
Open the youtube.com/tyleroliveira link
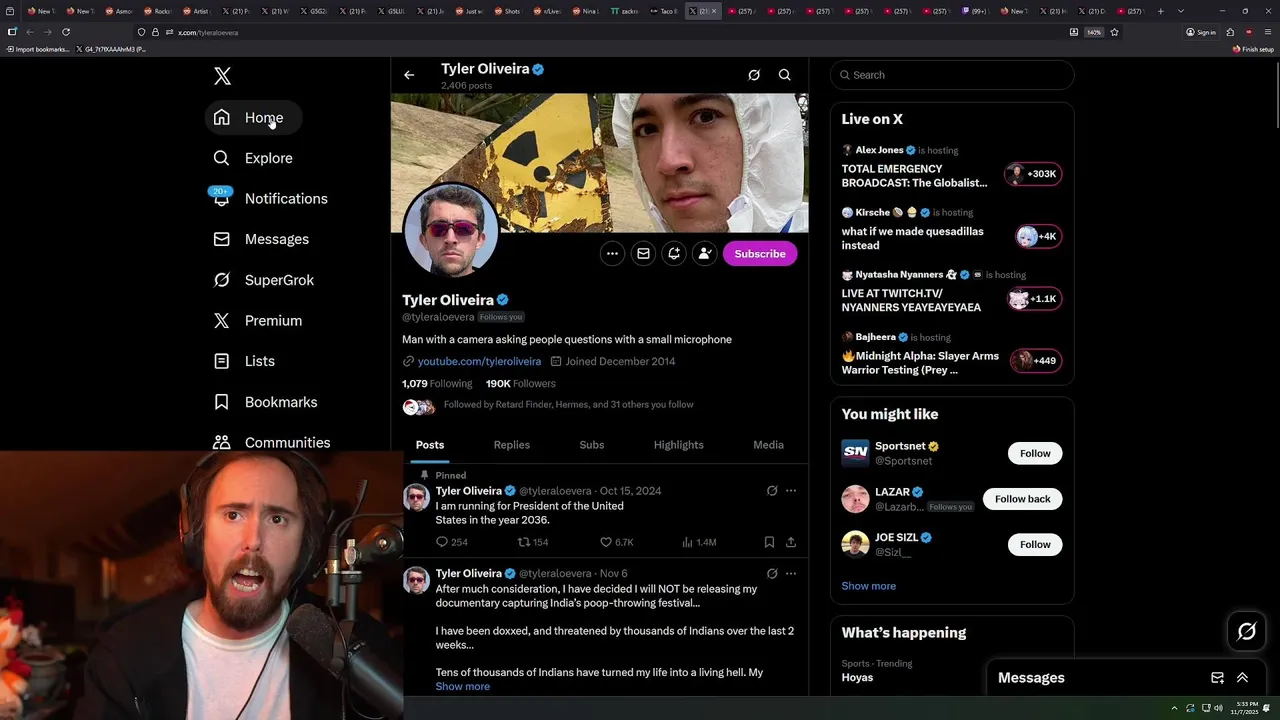click(x=479, y=361)
